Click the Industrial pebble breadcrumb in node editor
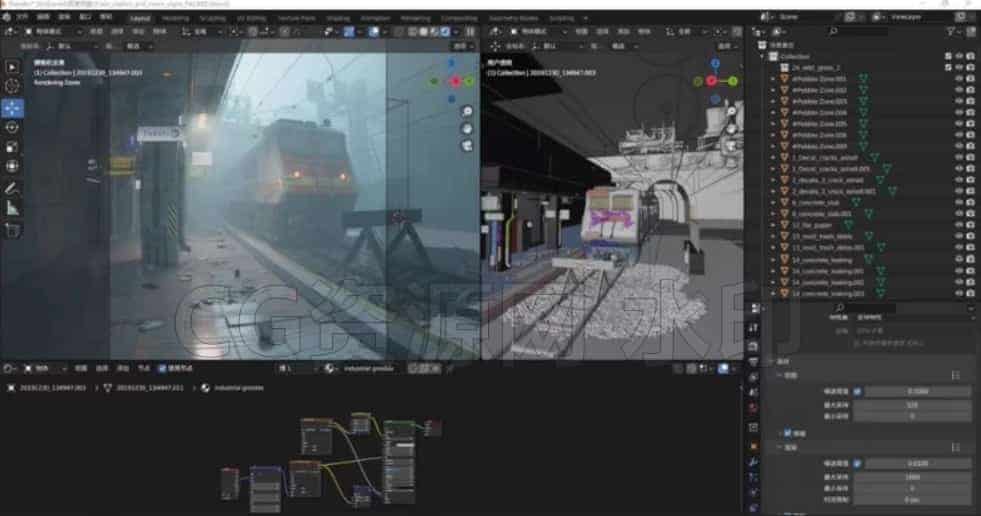The width and height of the screenshot is (981, 516). (x=239, y=388)
